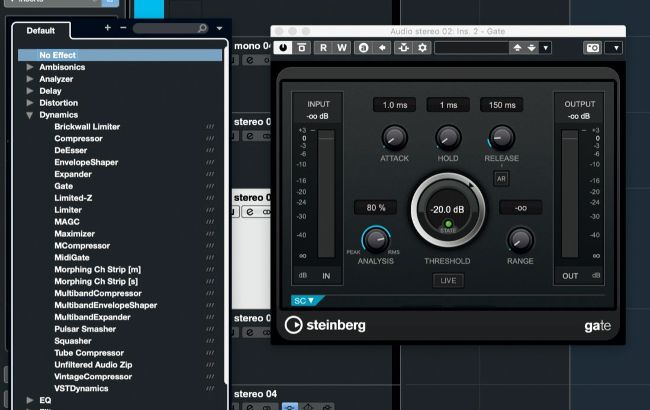The image size is (650, 410).
Task: Click the plugin gear settings icon
Action: tap(422, 48)
